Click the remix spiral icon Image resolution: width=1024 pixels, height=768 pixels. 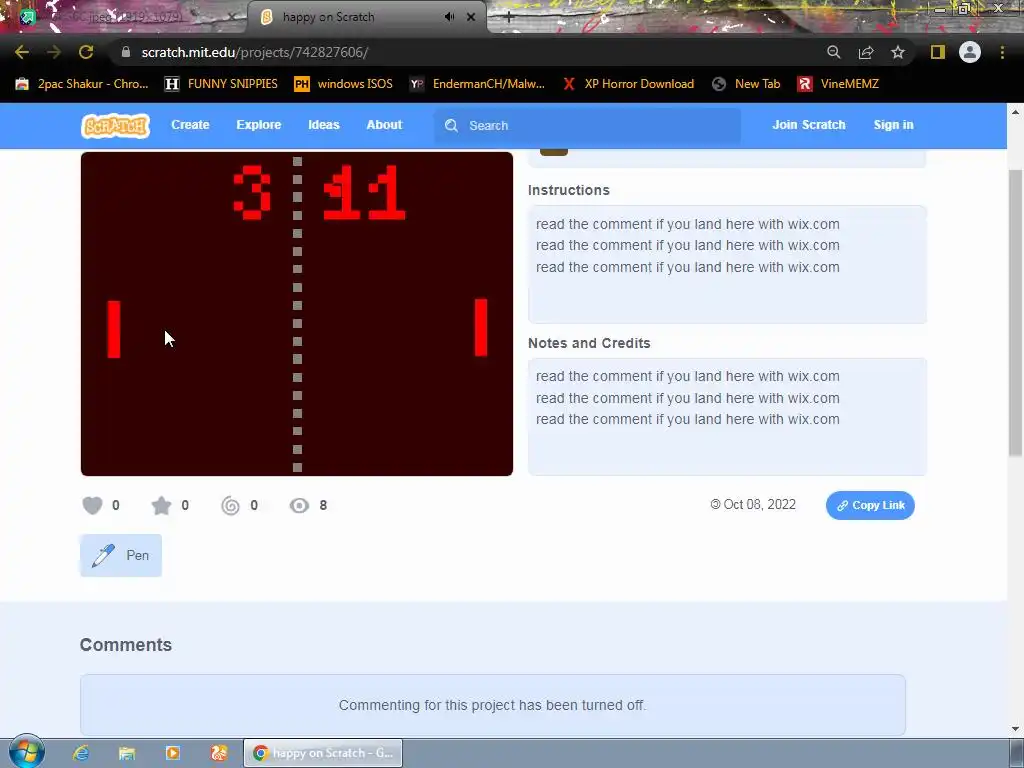tap(230, 505)
